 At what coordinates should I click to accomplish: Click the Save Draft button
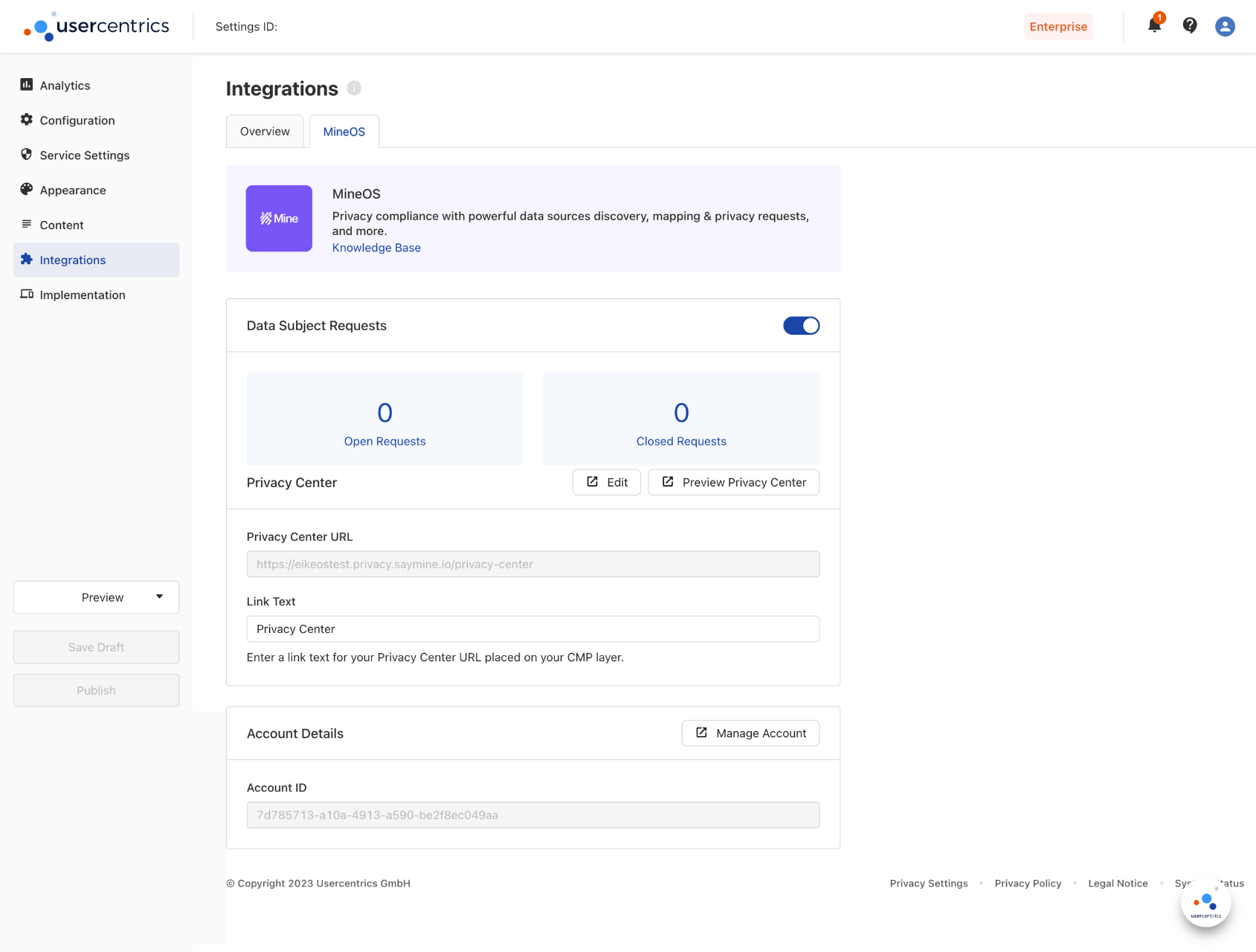(97, 647)
